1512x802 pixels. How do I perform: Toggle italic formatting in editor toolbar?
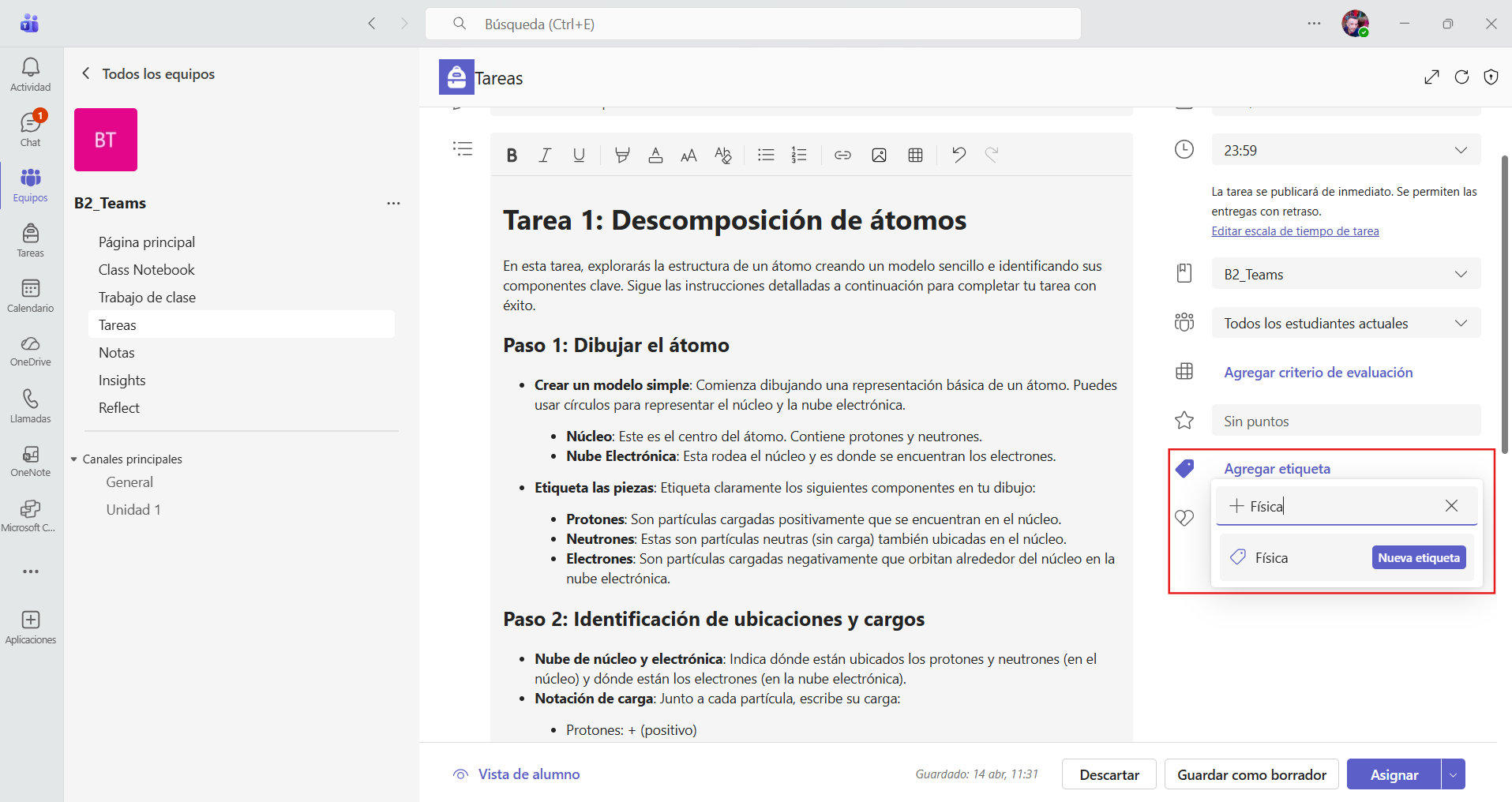(x=545, y=156)
